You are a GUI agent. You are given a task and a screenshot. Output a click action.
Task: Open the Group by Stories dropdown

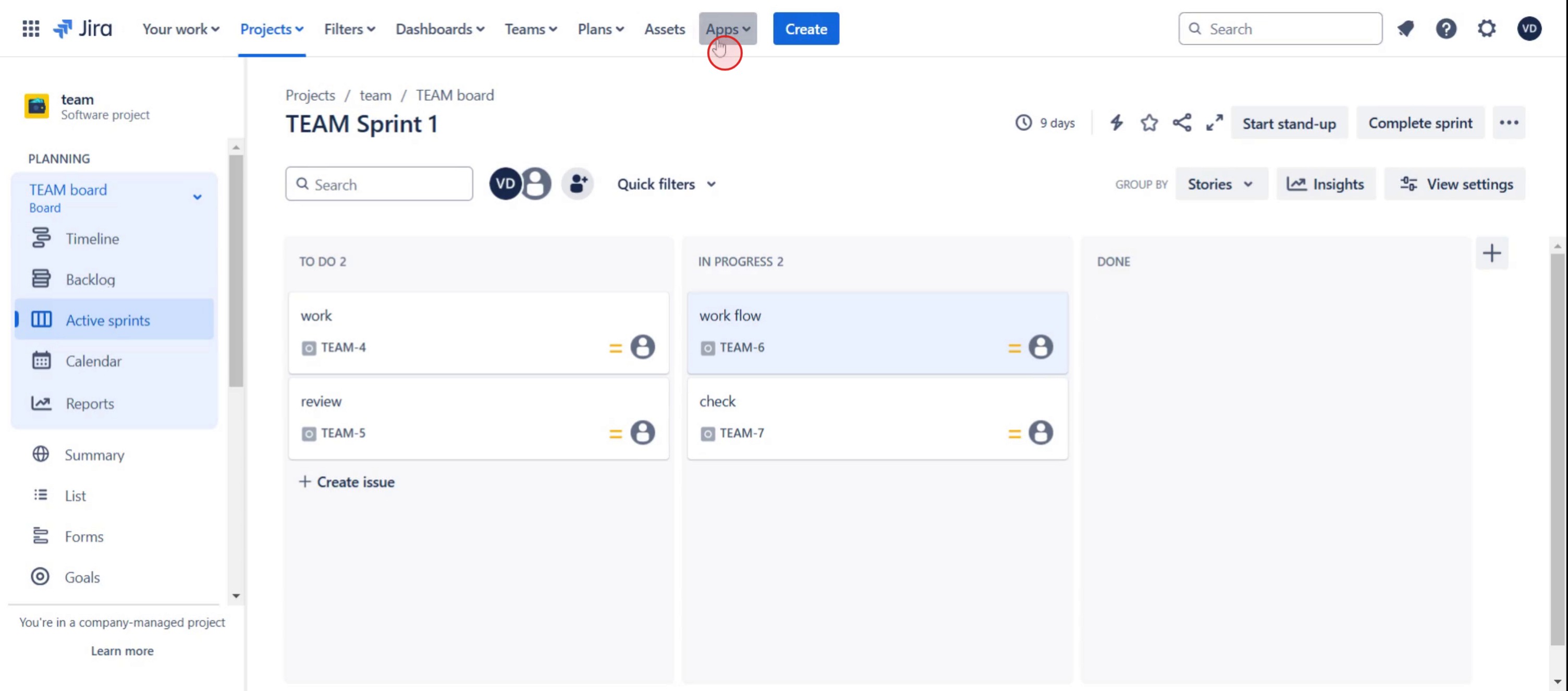pyautogui.click(x=1220, y=184)
